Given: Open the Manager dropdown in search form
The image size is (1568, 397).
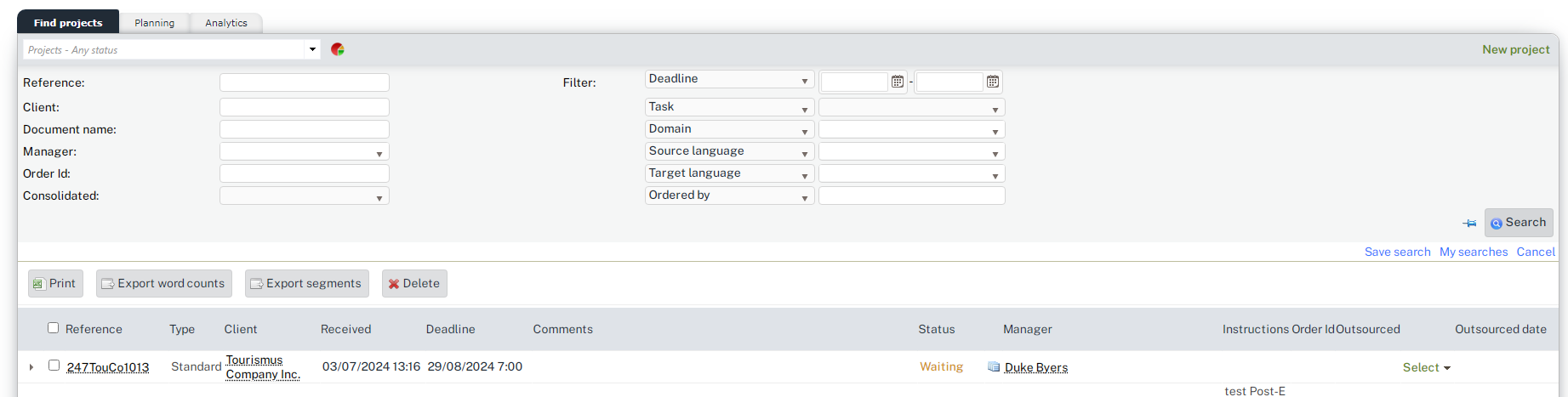Looking at the screenshot, I should pyautogui.click(x=305, y=152).
